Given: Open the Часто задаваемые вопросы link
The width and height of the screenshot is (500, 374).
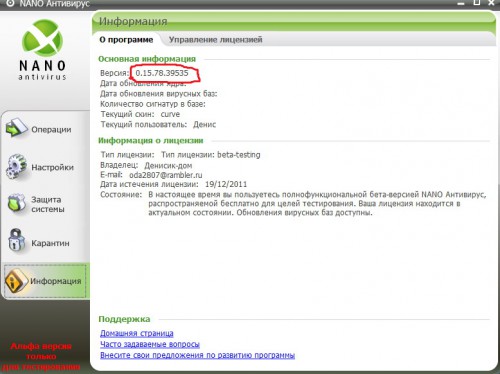Looking at the screenshot, I should point(150,344).
